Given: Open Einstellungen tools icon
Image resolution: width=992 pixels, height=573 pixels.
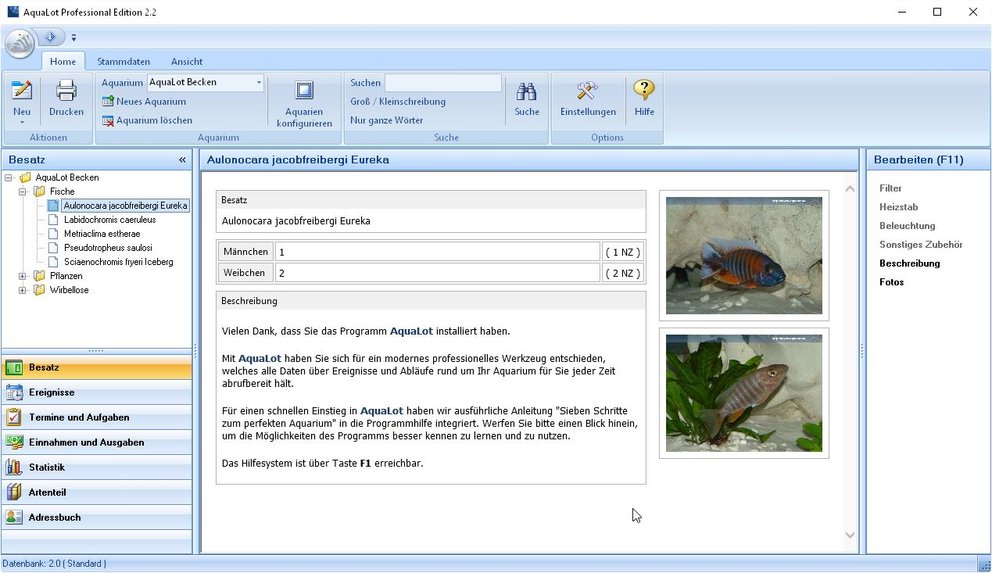Looking at the screenshot, I should 587,91.
